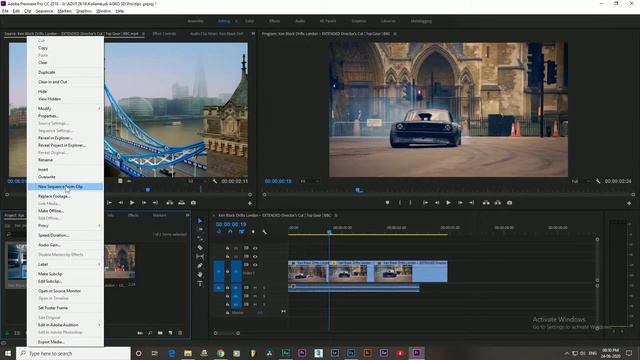
Task: Toggle the A1 track lock
Action: click(227, 288)
